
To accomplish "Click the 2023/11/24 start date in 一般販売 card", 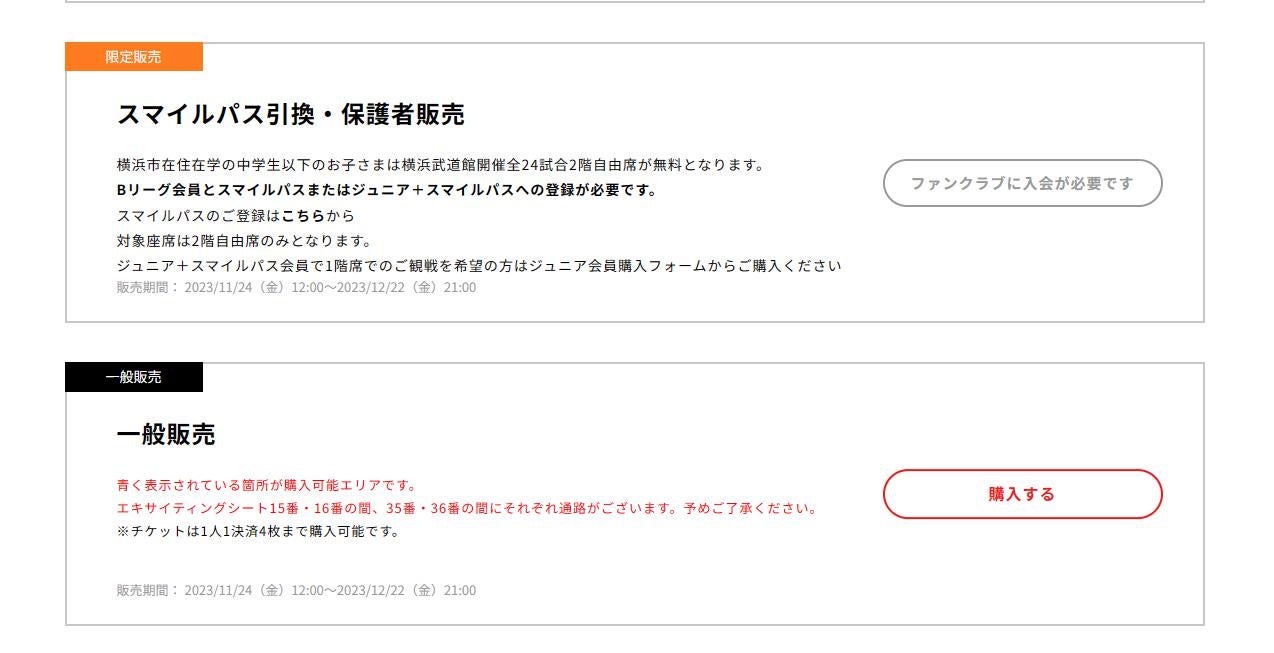I will click(x=220, y=590).
